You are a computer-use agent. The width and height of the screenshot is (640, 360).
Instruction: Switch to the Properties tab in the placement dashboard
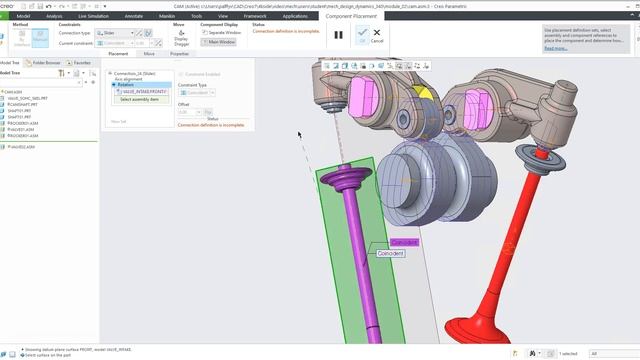179,54
